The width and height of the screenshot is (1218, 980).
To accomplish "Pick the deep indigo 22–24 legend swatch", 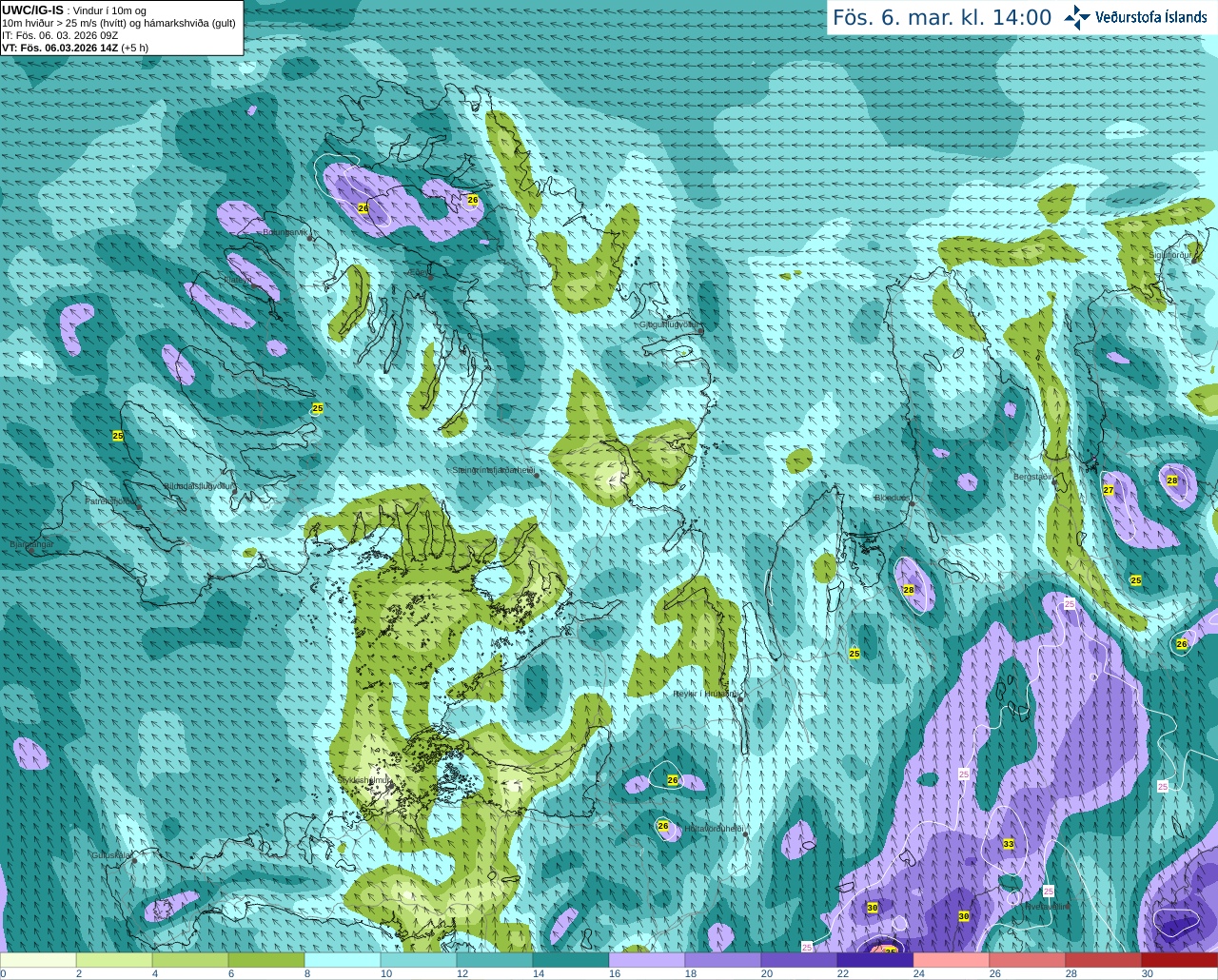I will (x=875, y=960).
